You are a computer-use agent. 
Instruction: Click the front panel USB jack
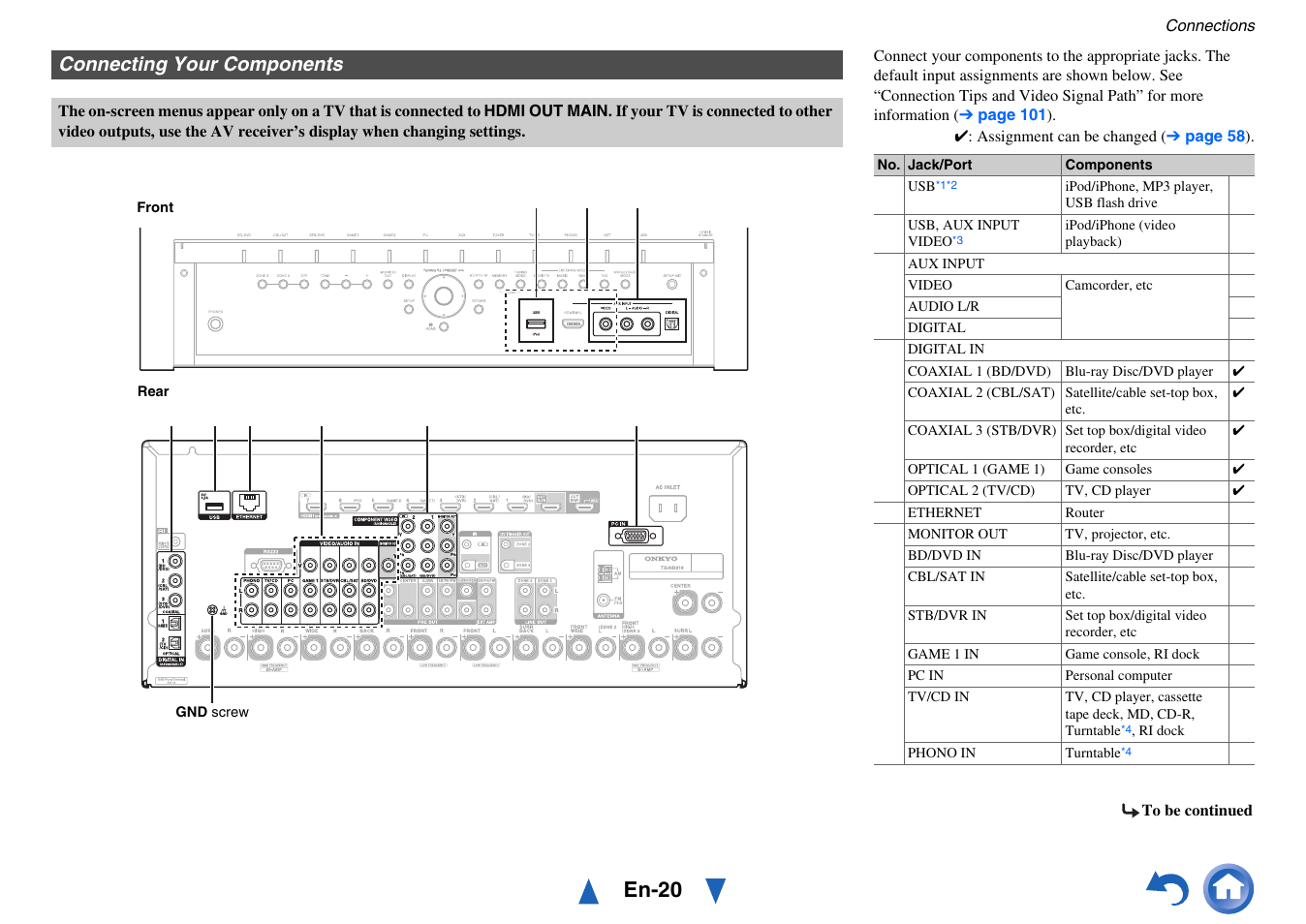click(x=536, y=322)
